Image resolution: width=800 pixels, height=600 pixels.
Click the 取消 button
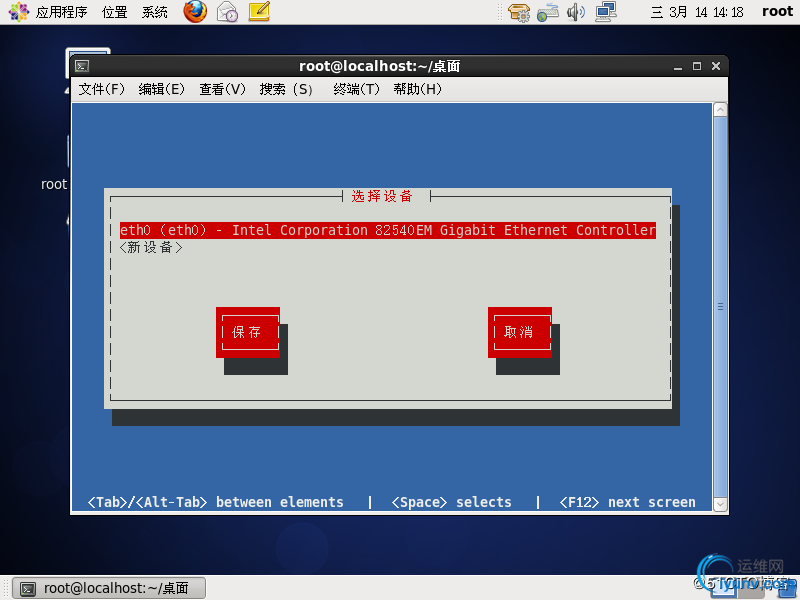pyautogui.click(x=519, y=332)
